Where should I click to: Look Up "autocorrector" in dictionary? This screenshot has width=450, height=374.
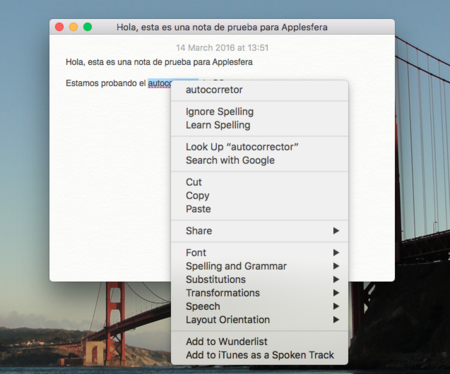tap(259, 147)
